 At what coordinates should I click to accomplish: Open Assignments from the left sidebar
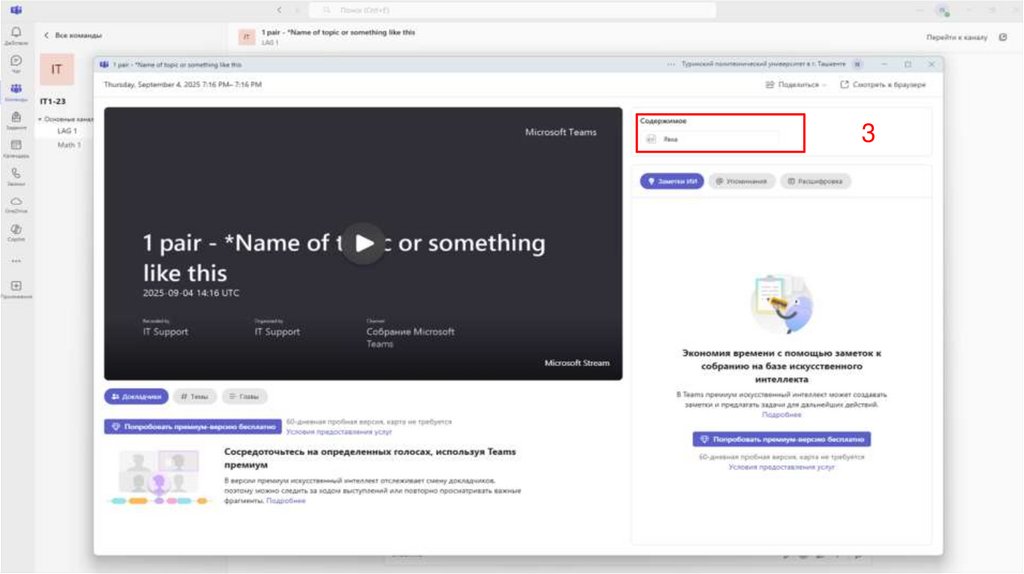(x=16, y=117)
